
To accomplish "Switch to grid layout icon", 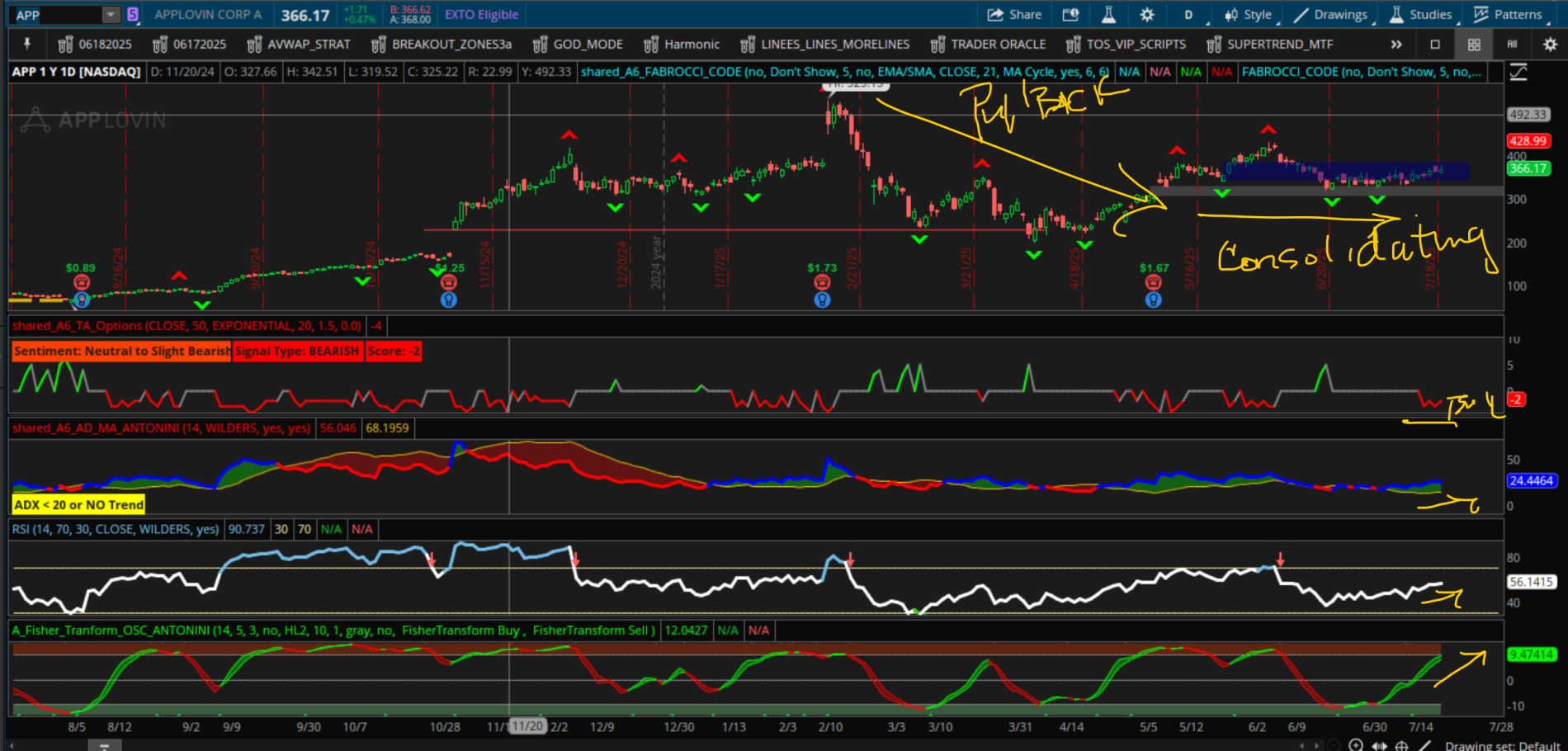I will pyautogui.click(x=1474, y=45).
